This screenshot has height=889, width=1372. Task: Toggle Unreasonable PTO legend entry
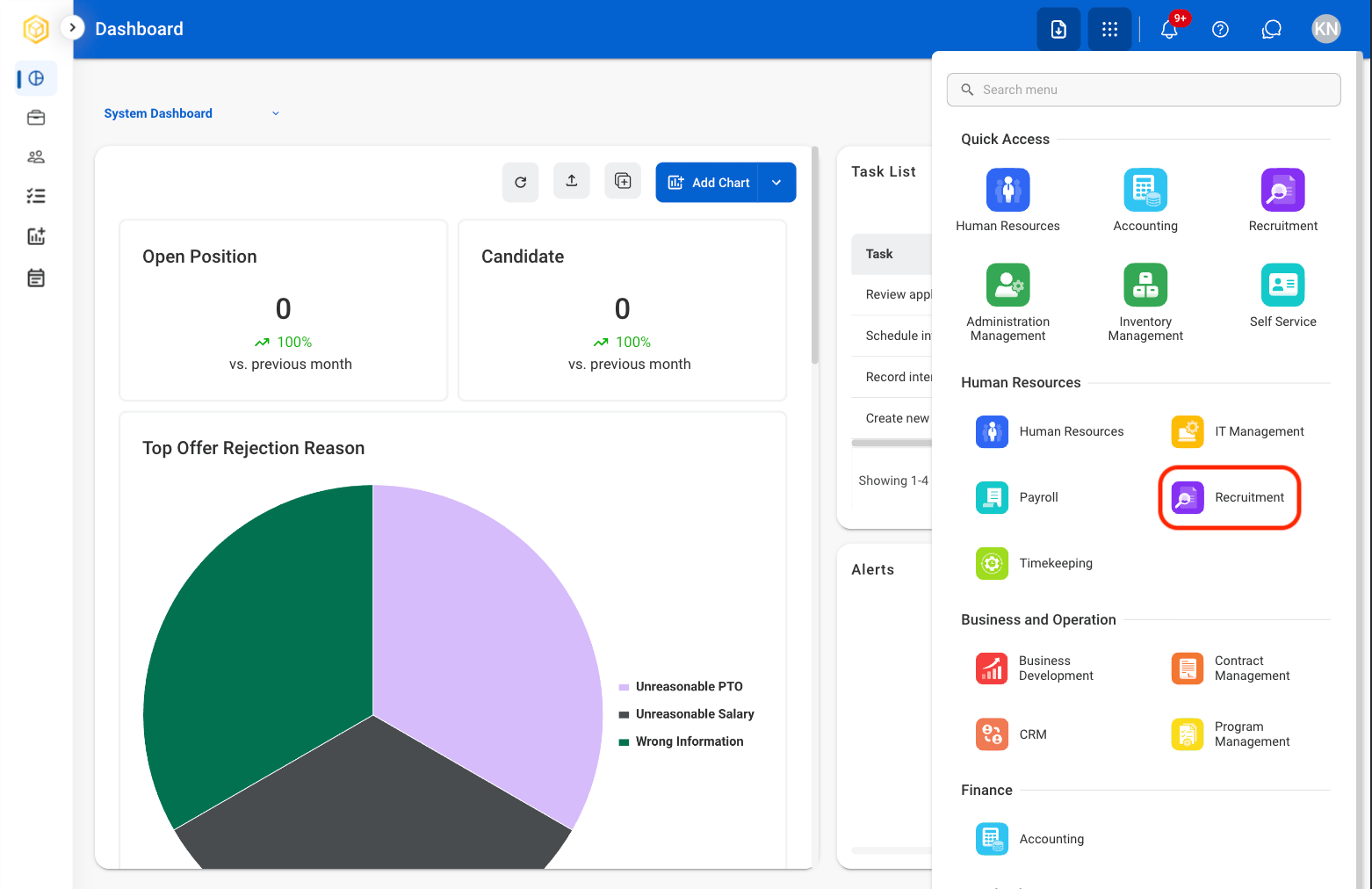[x=681, y=687]
